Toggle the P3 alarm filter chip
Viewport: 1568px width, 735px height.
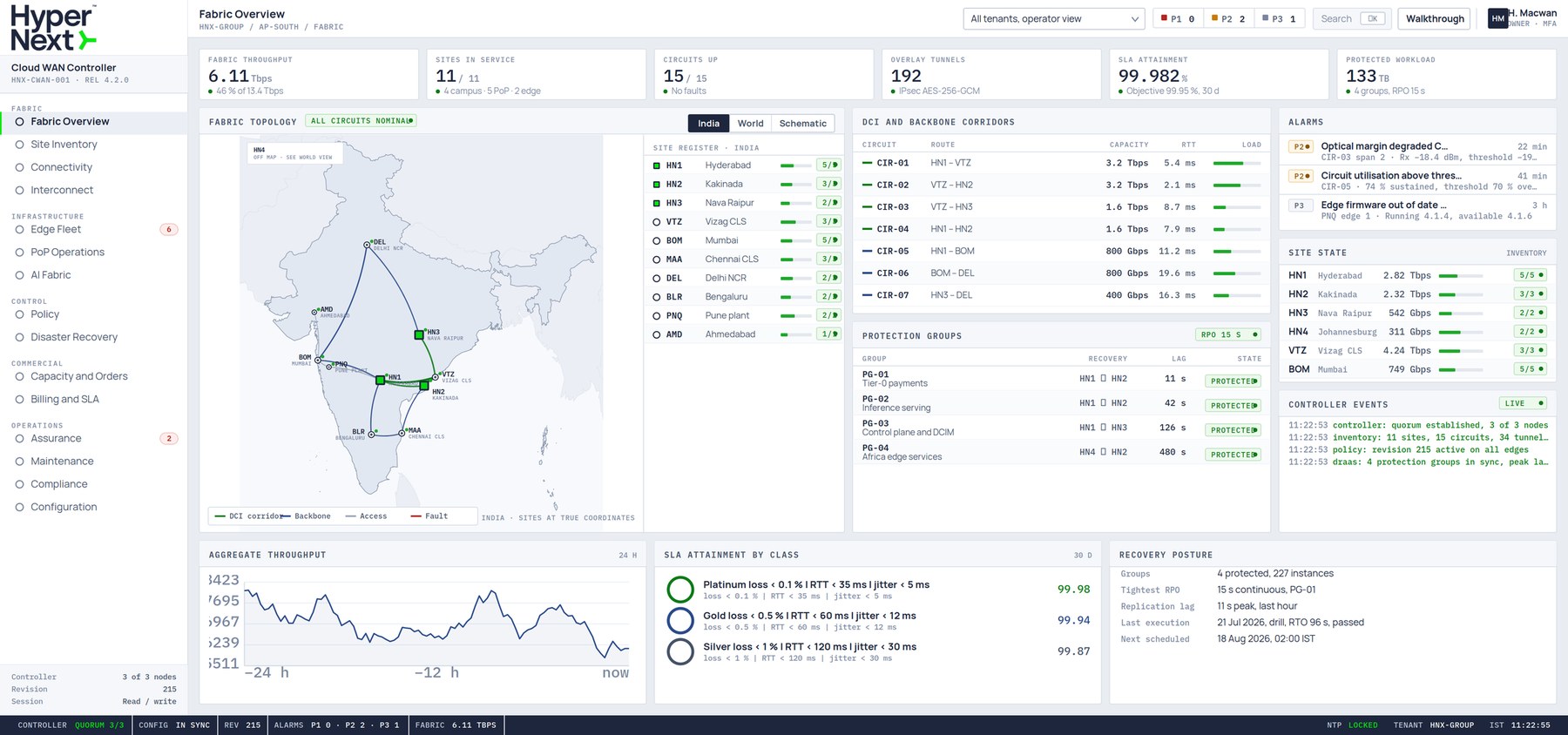[1279, 18]
